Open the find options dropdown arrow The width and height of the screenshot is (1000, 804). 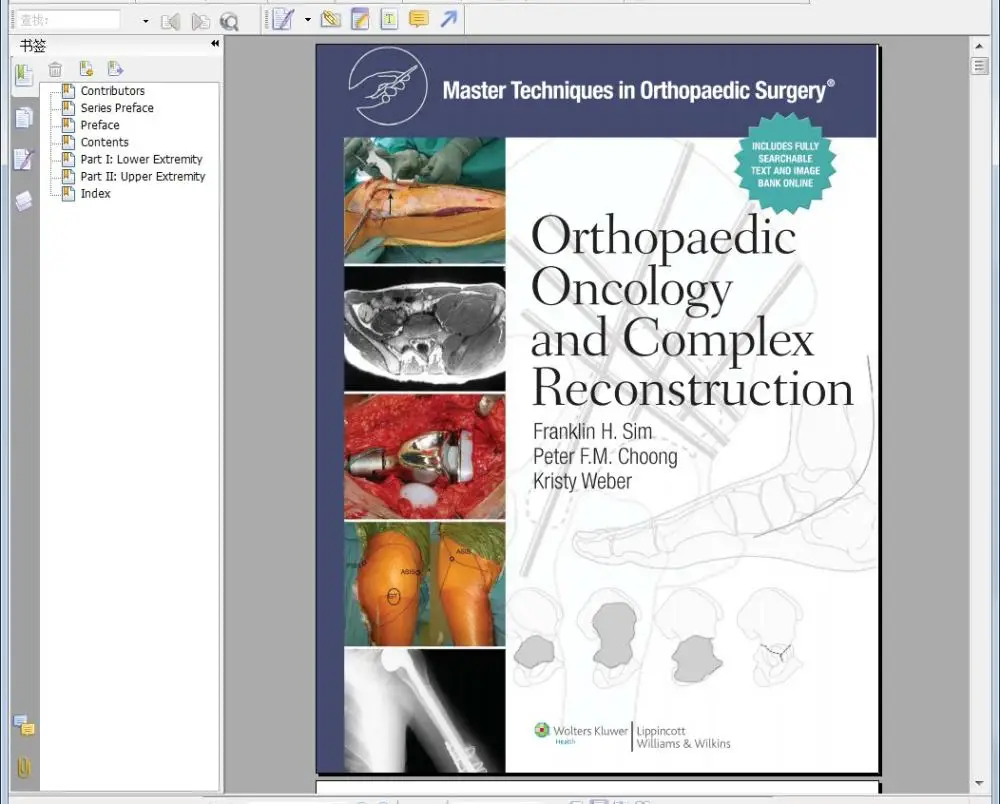(145, 21)
